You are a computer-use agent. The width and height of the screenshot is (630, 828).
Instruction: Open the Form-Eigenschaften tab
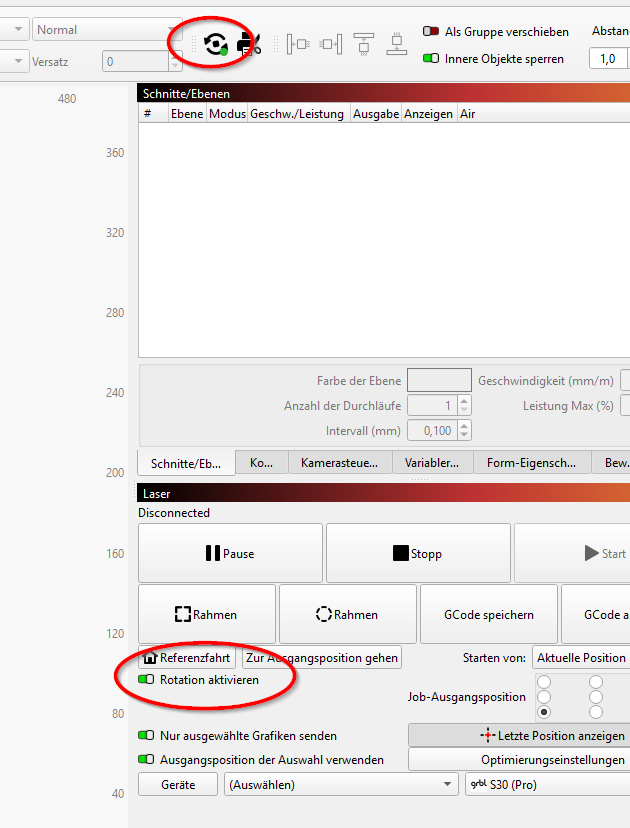click(x=530, y=463)
